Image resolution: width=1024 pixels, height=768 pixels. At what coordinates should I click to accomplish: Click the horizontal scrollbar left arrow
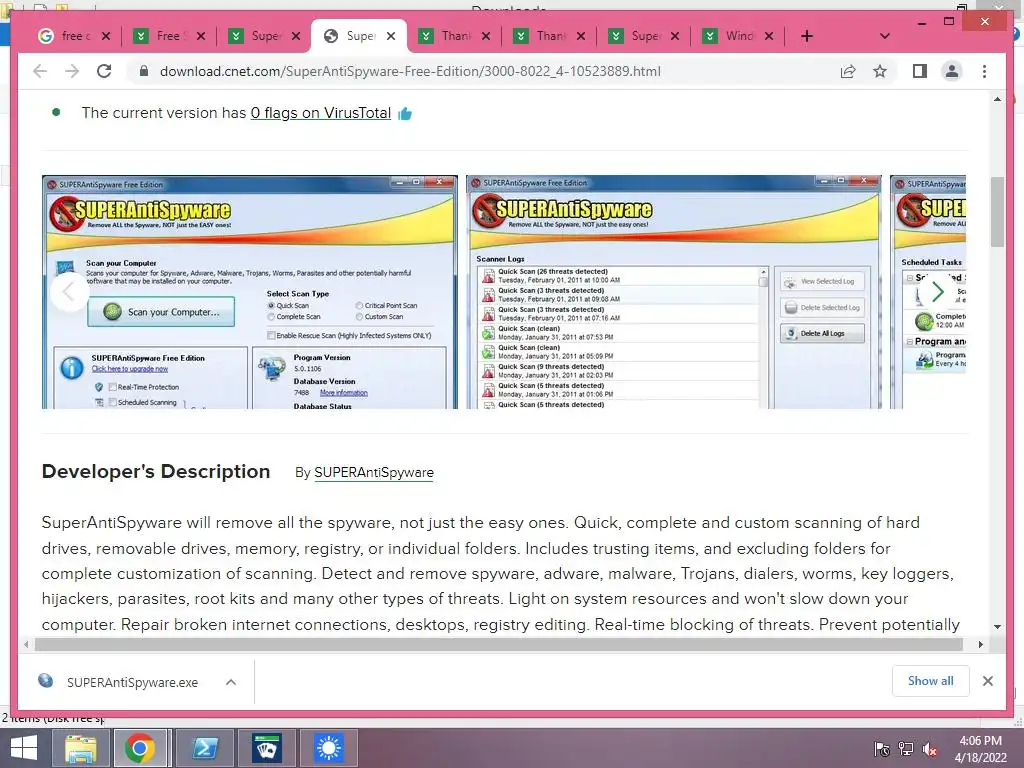point(26,645)
